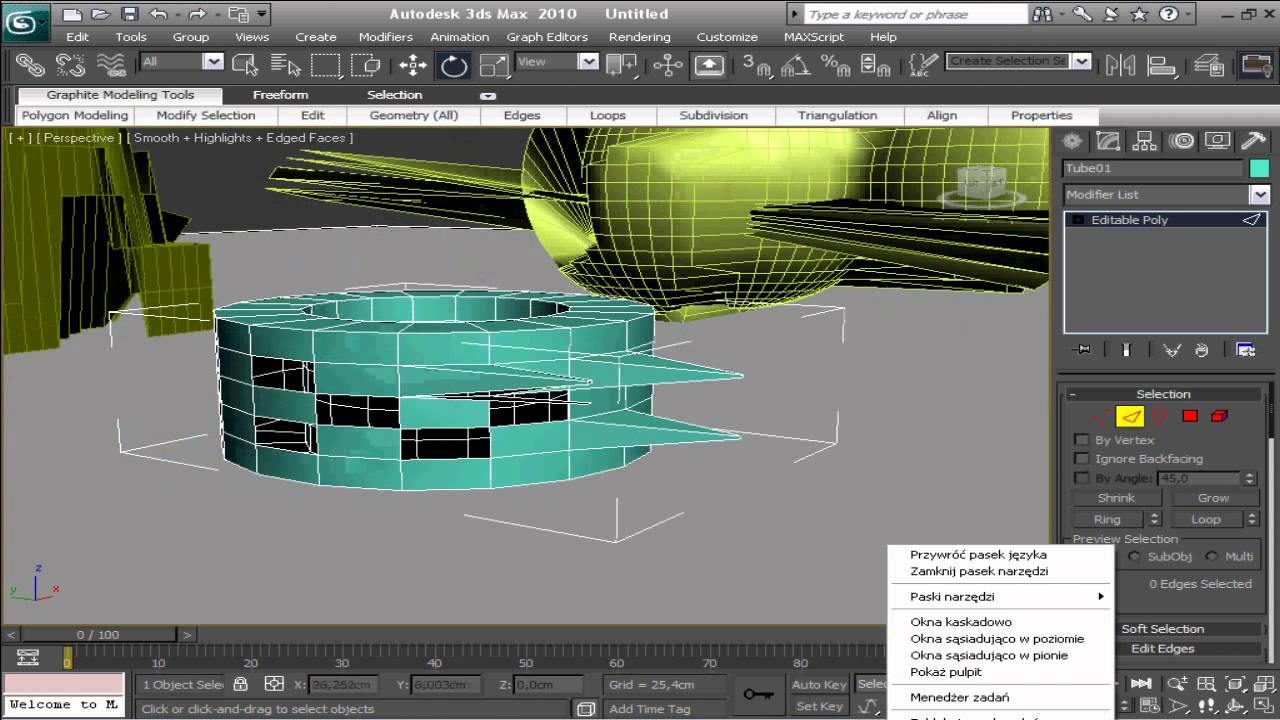Click Configure Modifier Sets icon
This screenshot has width=1280, height=720.
click(1245, 350)
